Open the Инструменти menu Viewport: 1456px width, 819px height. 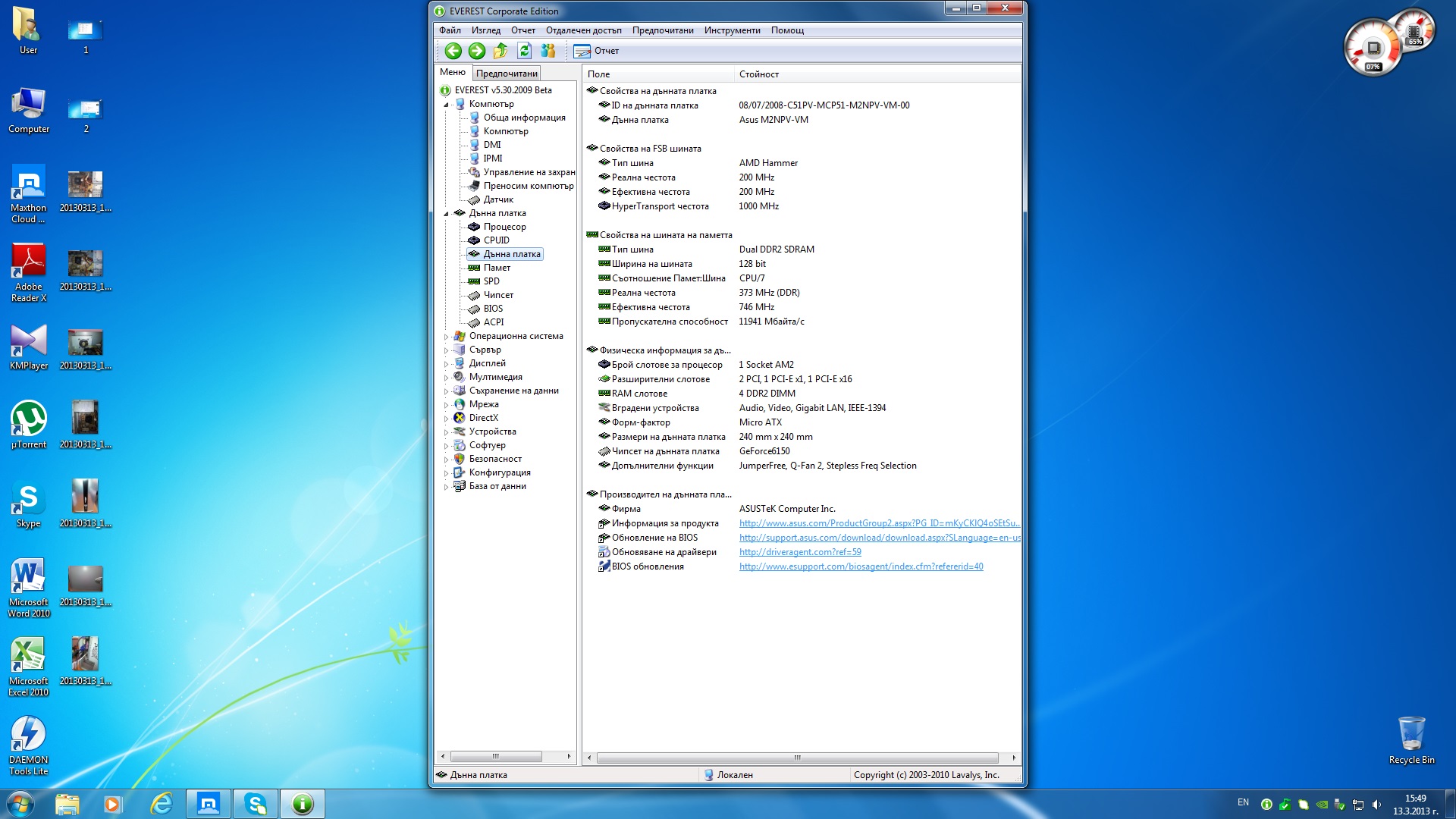(731, 30)
